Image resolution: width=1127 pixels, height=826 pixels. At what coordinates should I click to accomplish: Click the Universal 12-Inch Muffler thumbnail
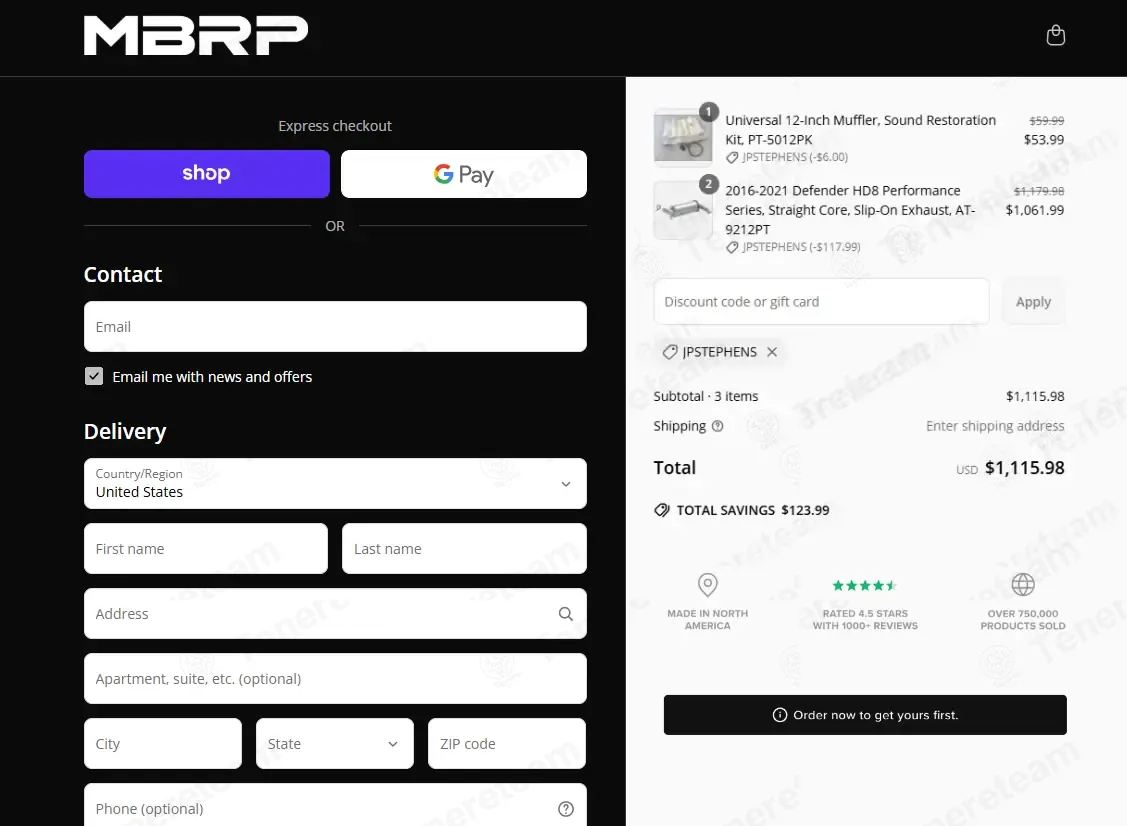coord(682,136)
